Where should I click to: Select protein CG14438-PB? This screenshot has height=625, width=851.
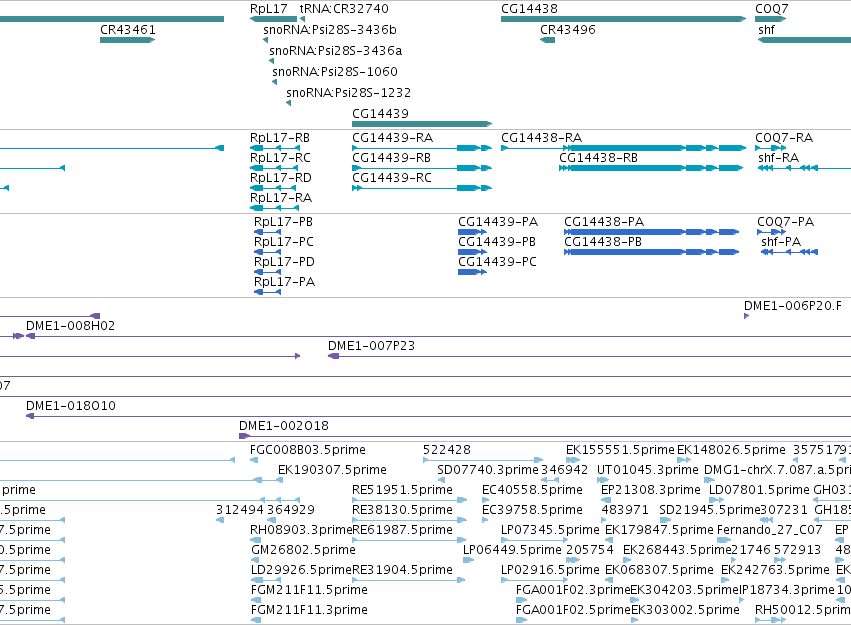click(x=603, y=242)
